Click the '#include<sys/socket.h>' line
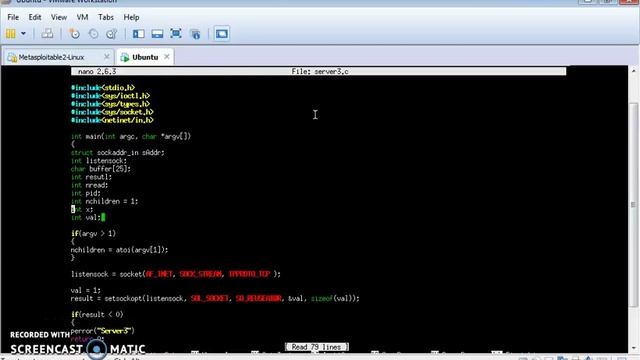Screen dimensions: 640x360 point(112,112)
